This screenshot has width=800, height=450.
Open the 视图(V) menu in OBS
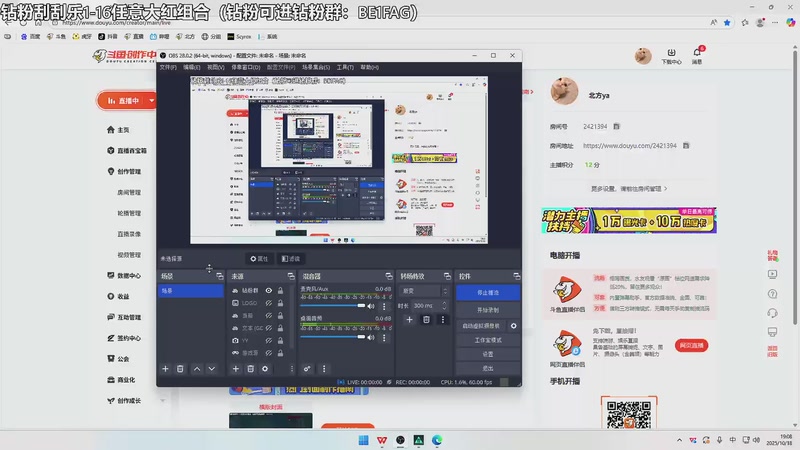[215, 67]
